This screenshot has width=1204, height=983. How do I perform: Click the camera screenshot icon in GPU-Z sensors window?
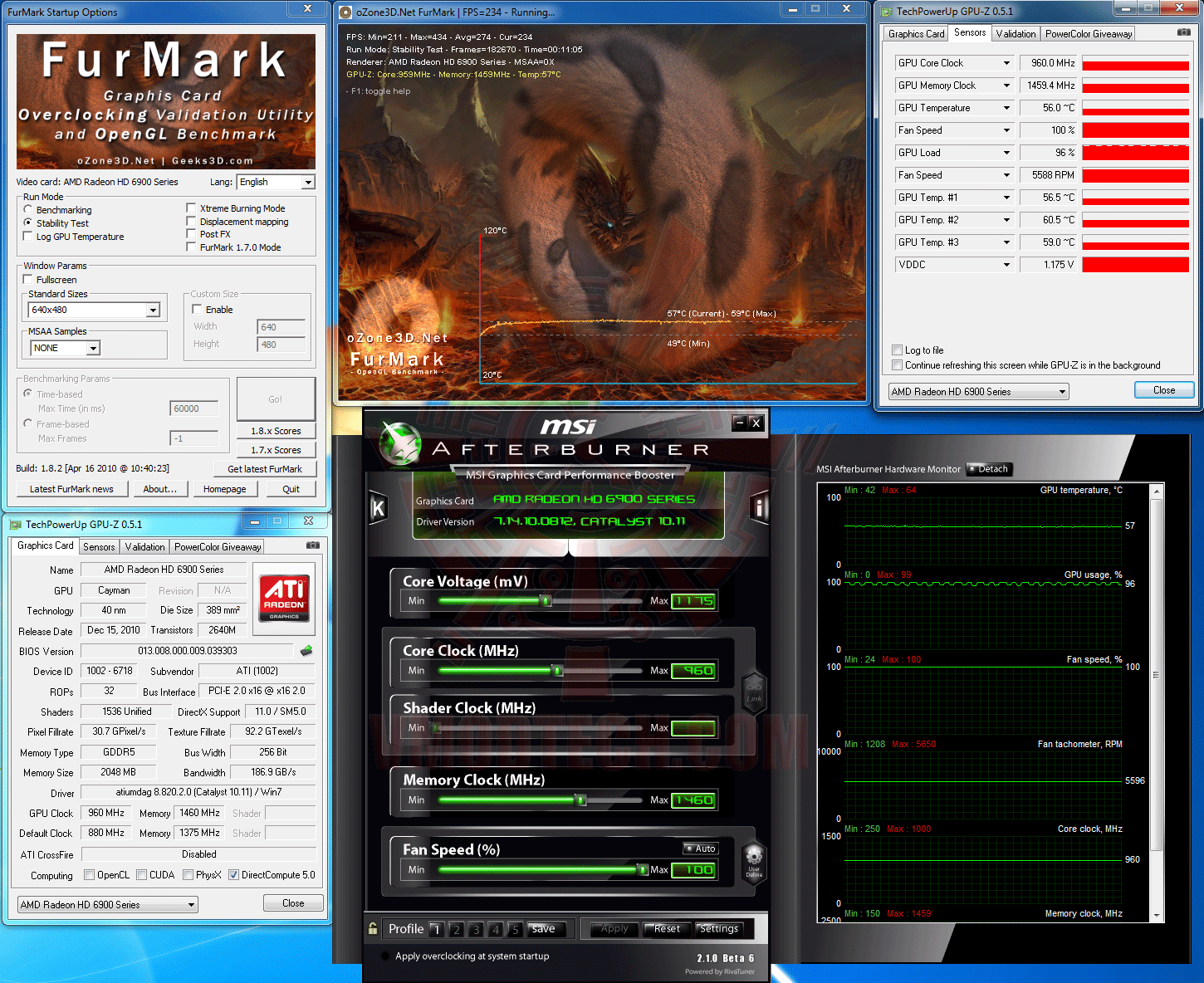click(x=1183, y=32)
